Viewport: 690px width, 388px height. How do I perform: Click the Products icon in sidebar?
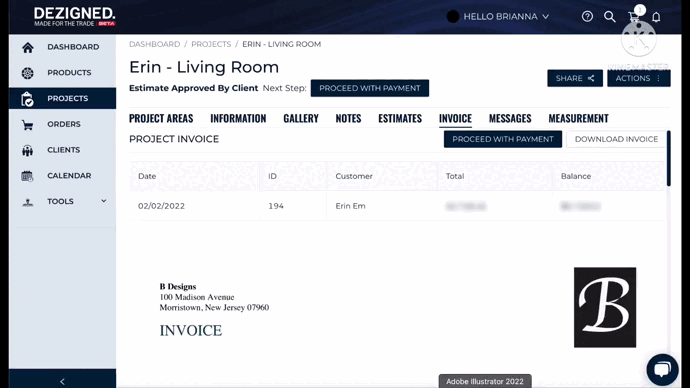coord(28,73)
